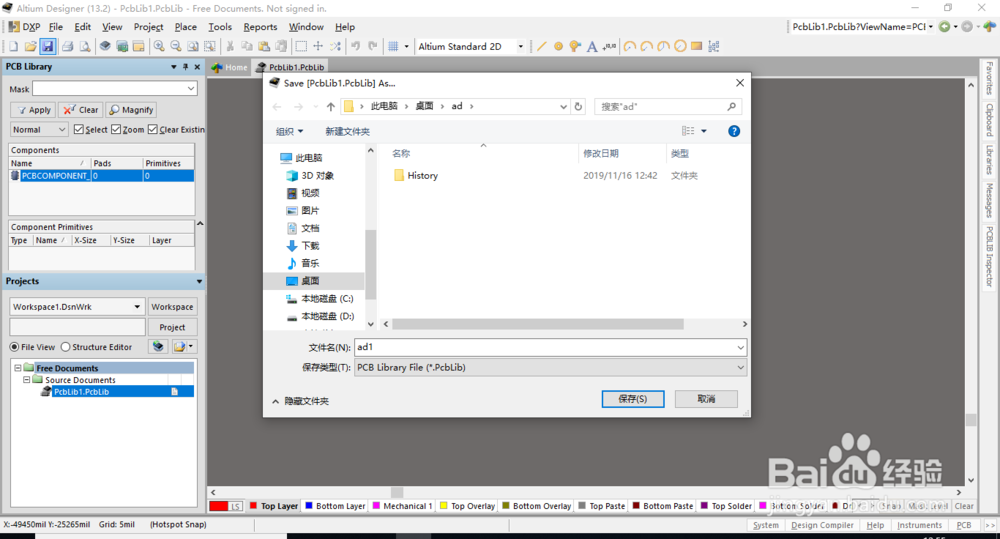Click the up-folder arrow in Save dialog
This screenshot has height=539, width=1000.
coord(330,107)
